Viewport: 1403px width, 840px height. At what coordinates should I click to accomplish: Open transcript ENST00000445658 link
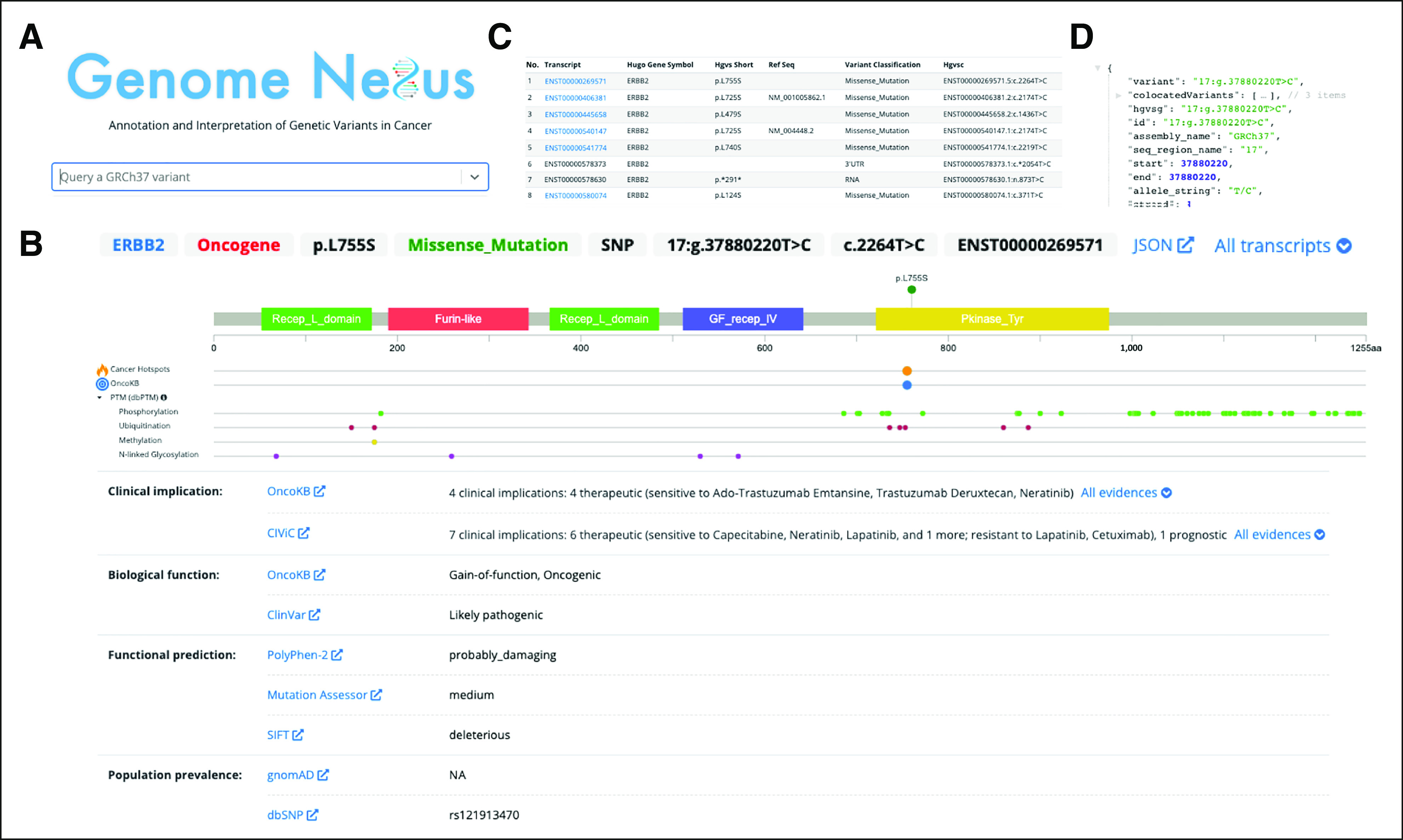[575, 114]
